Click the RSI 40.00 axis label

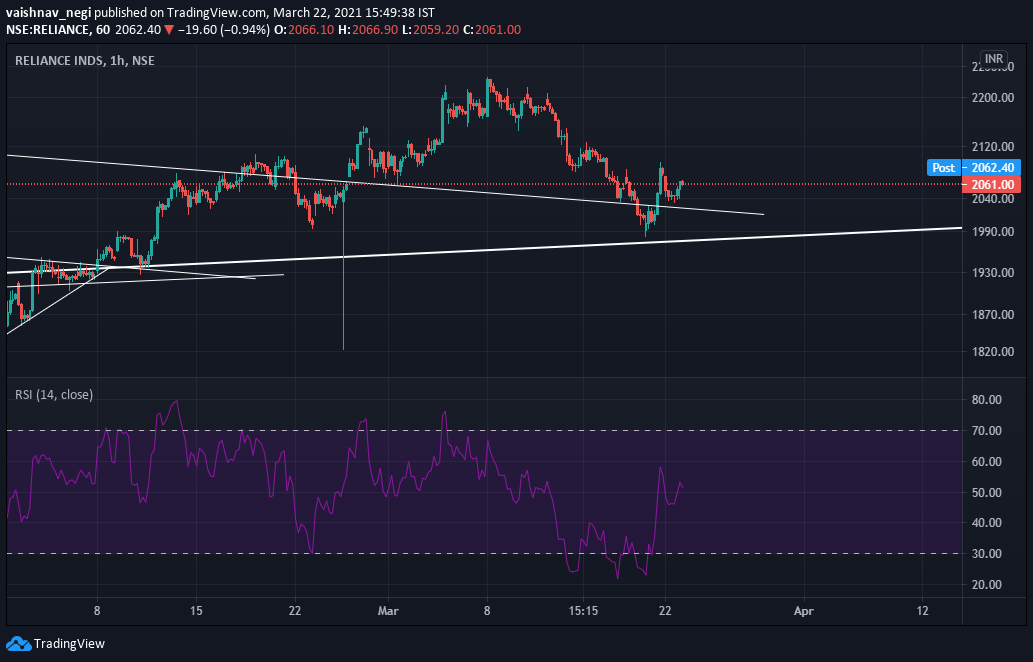pos(986,522)
